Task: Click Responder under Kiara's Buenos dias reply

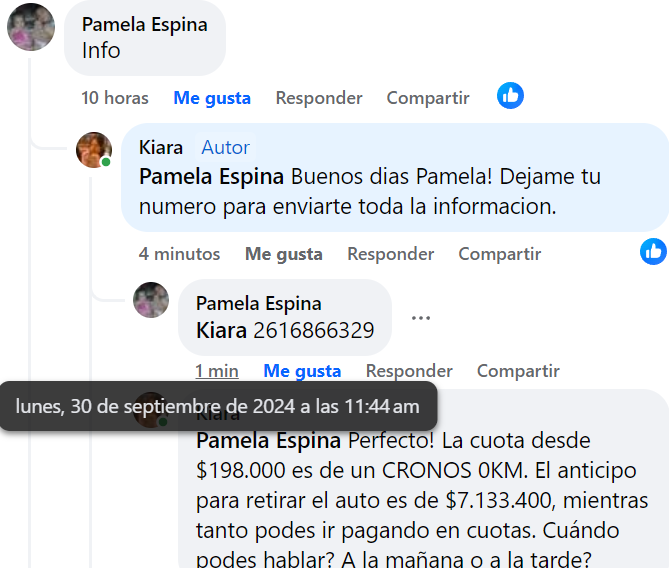Action: [391, 254]
